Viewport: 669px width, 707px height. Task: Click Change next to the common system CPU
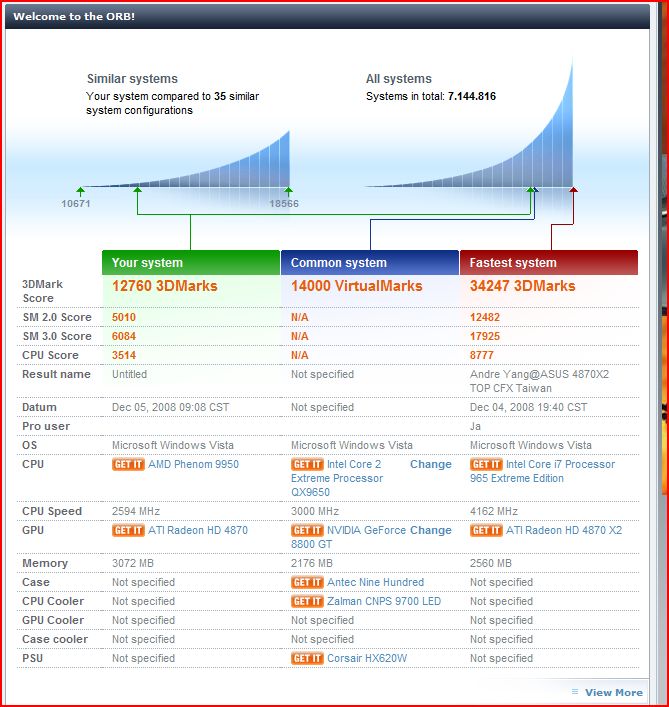point(431,464)
